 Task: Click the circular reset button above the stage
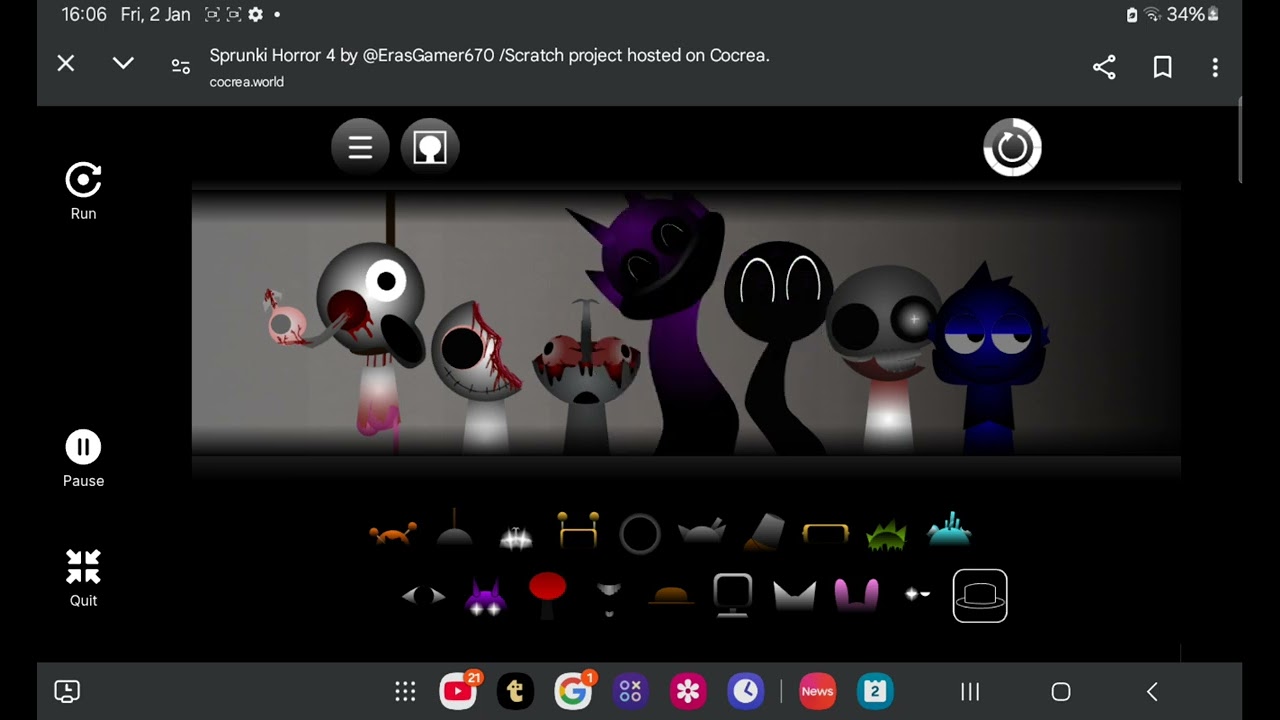tap(1012, 148)
